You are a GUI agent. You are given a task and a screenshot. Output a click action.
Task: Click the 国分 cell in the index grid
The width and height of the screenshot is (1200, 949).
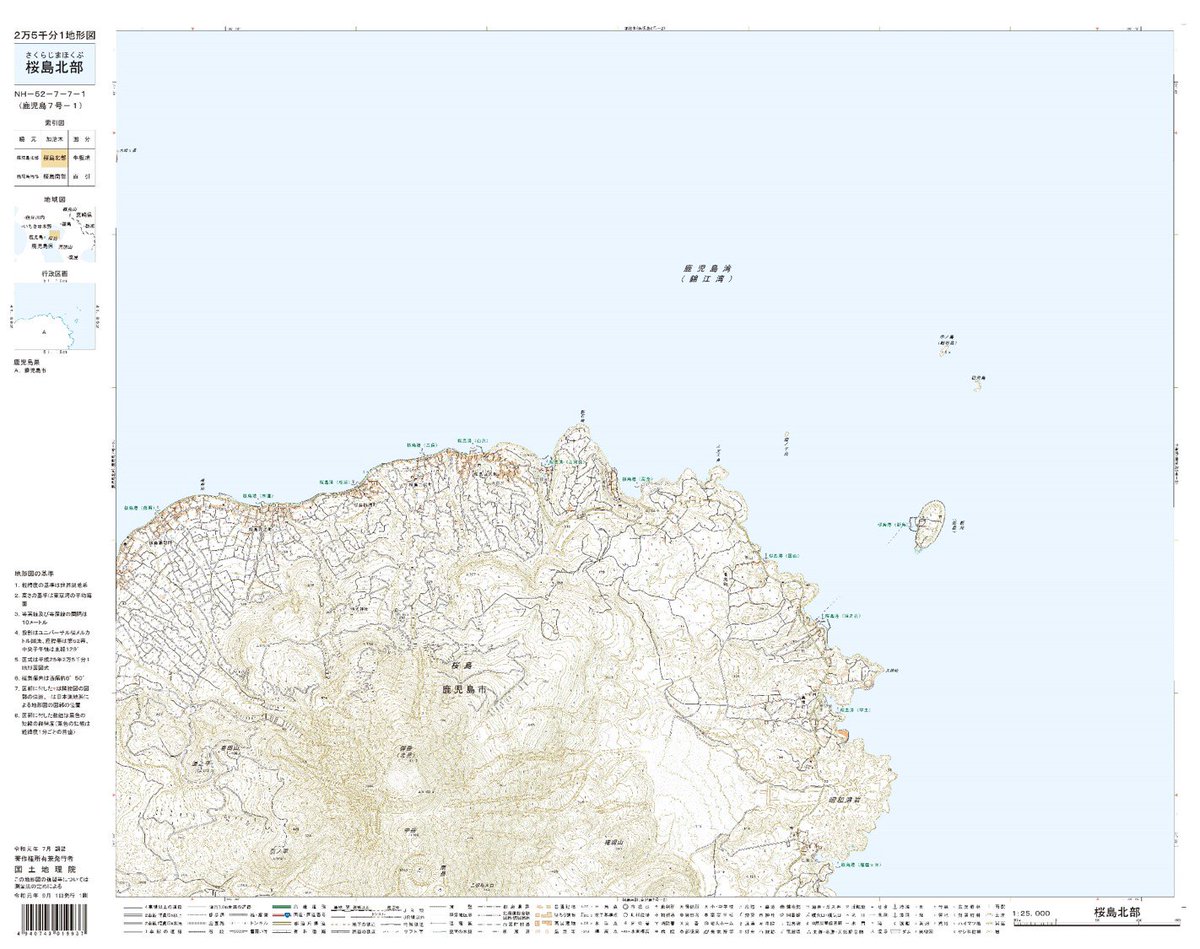[x=82, y=140]
